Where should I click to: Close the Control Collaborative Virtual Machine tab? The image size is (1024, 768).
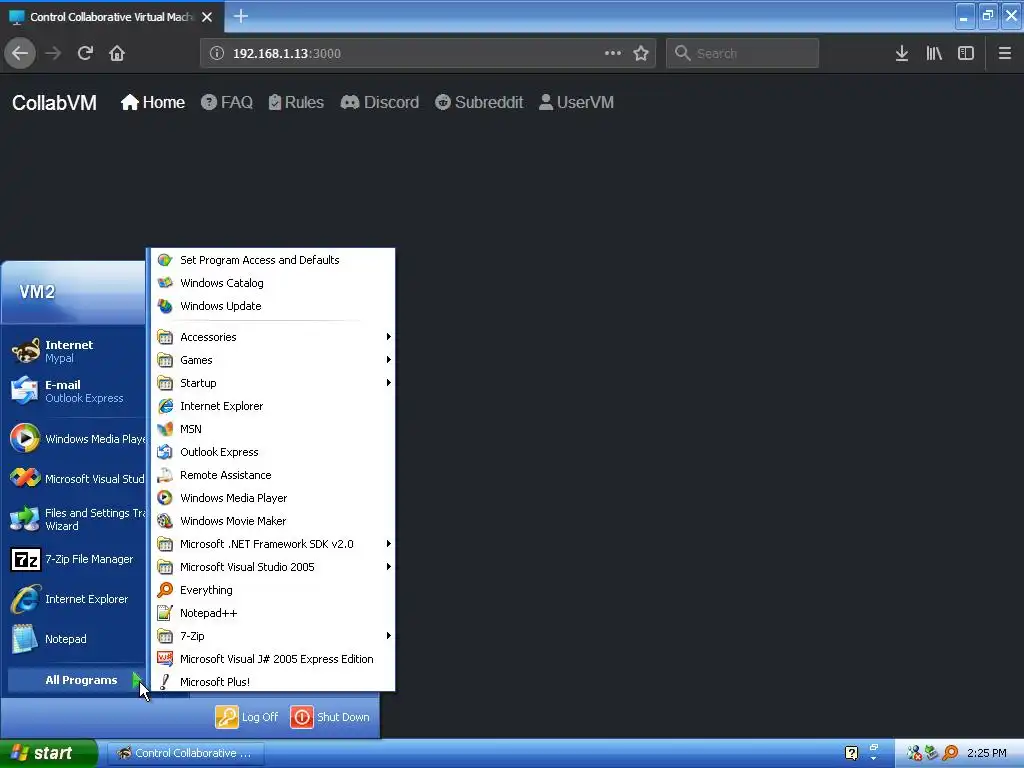click(x=207, y=17)
